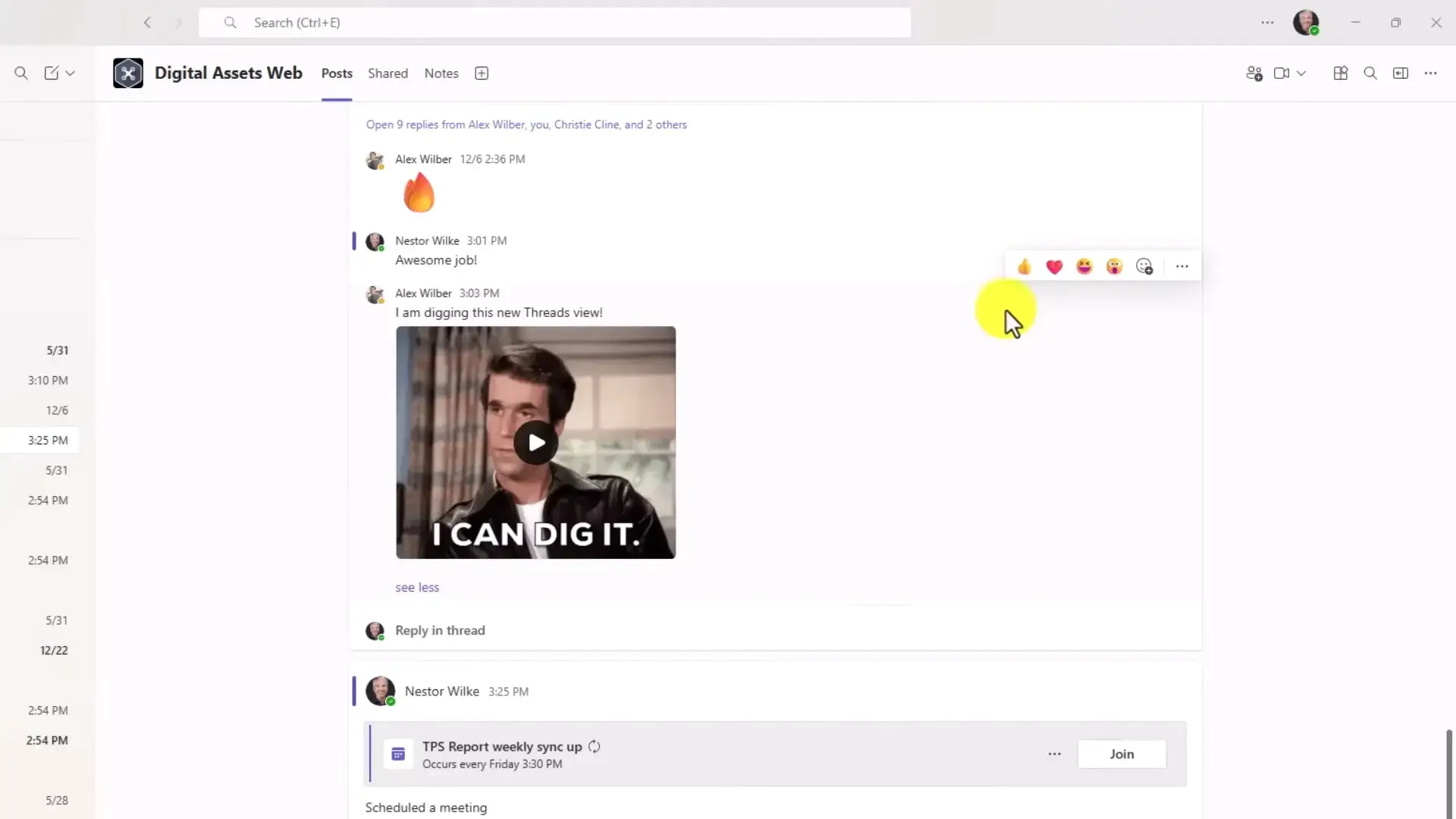React with surprised face emoji
This screenshot has width=1456, height=819.
coord(1114,266)
